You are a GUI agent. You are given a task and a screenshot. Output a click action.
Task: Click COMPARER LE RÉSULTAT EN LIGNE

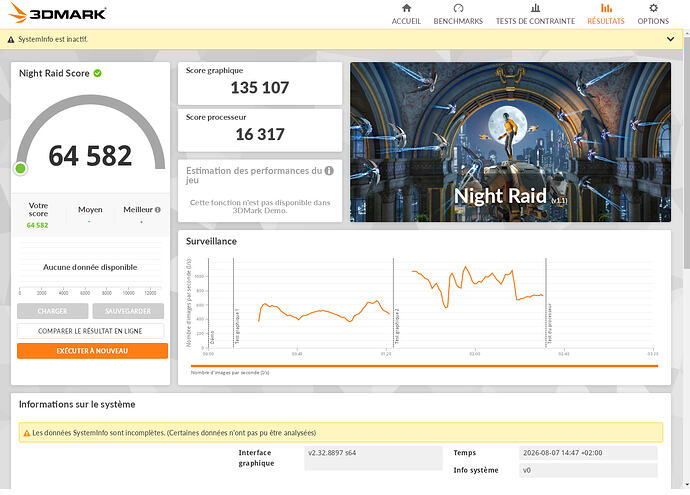click(x=90, y=331)
